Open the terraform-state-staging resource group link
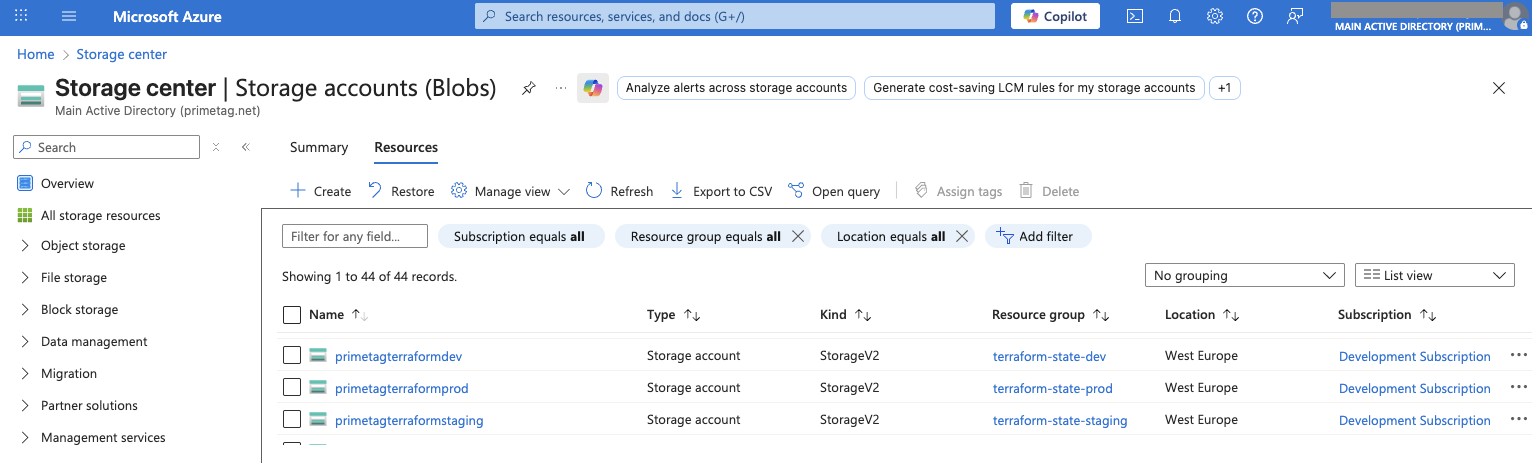Viewport: 1532px width, 463px height. (1059, 420)
